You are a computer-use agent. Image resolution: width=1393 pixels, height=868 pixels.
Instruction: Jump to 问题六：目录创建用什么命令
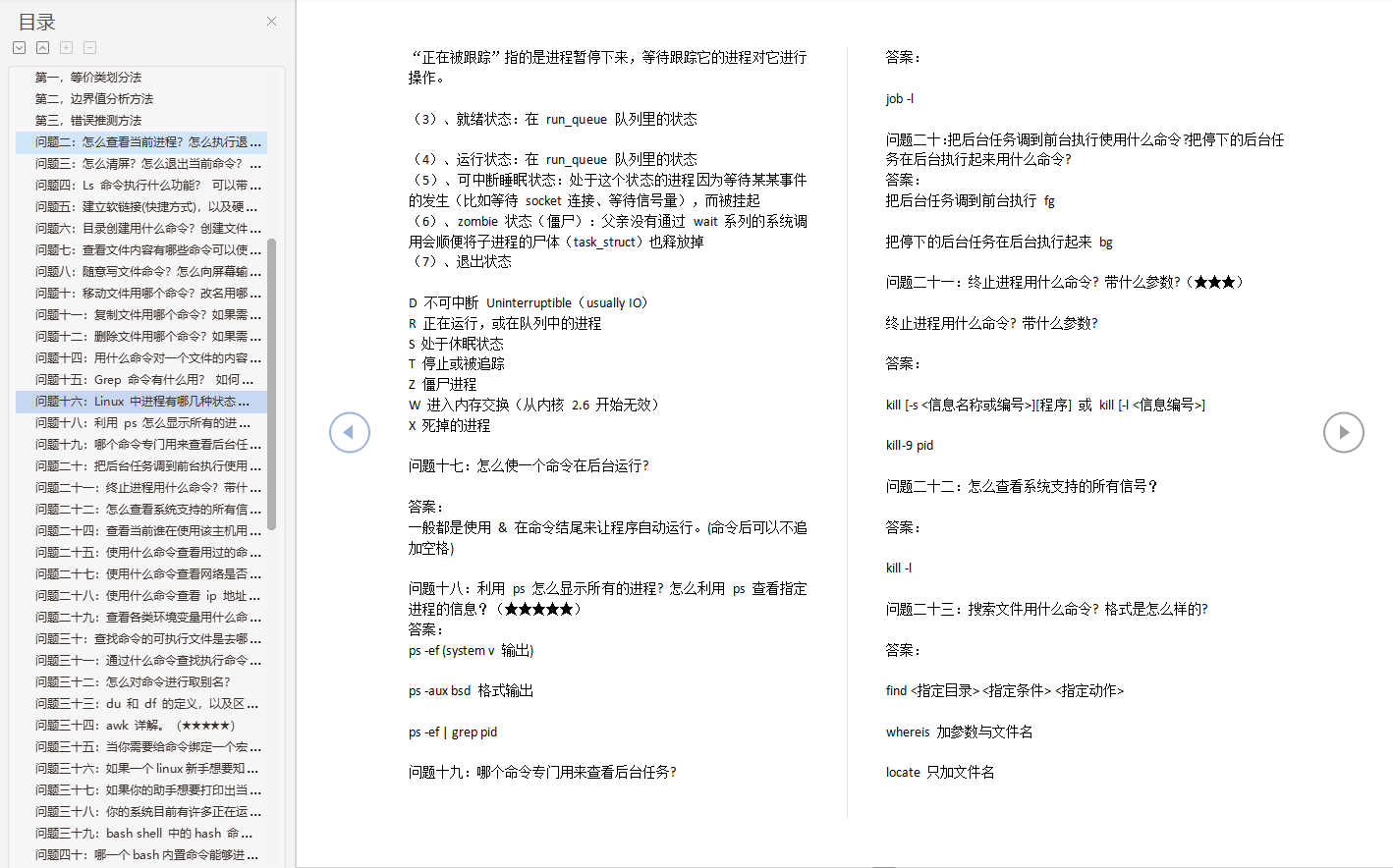[141, 229]
